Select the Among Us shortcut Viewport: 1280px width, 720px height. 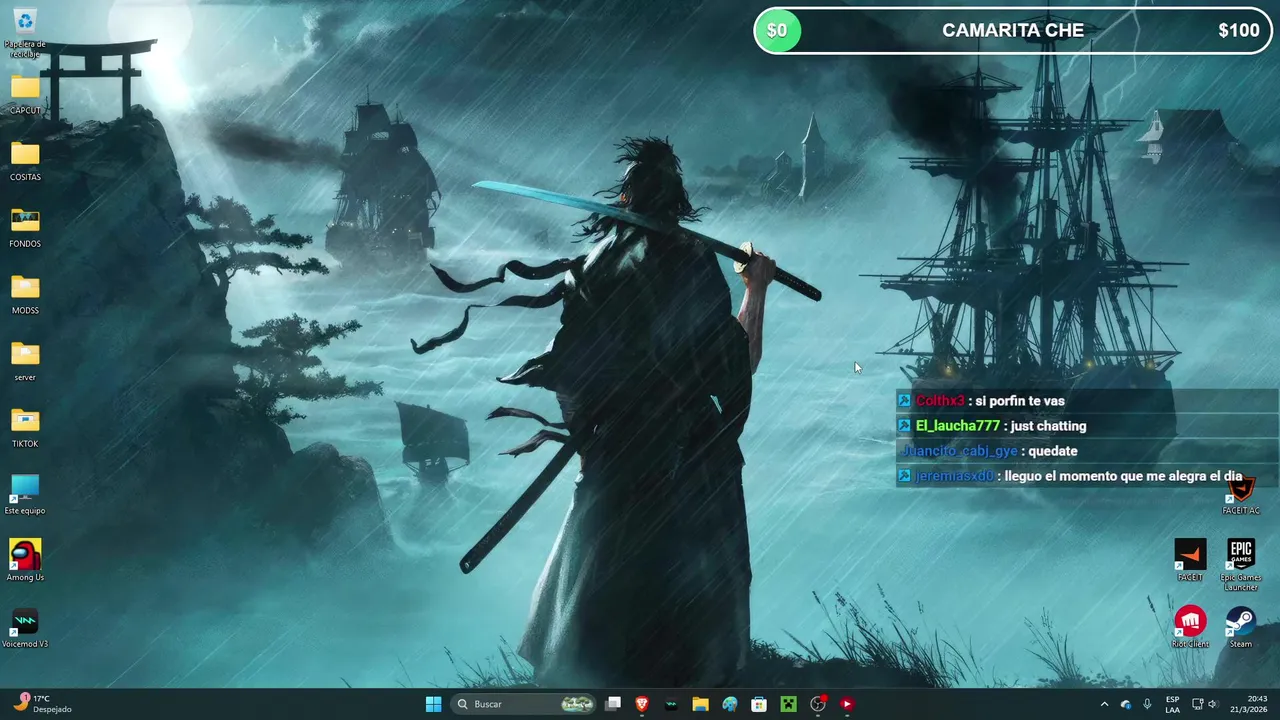[25, 561]
